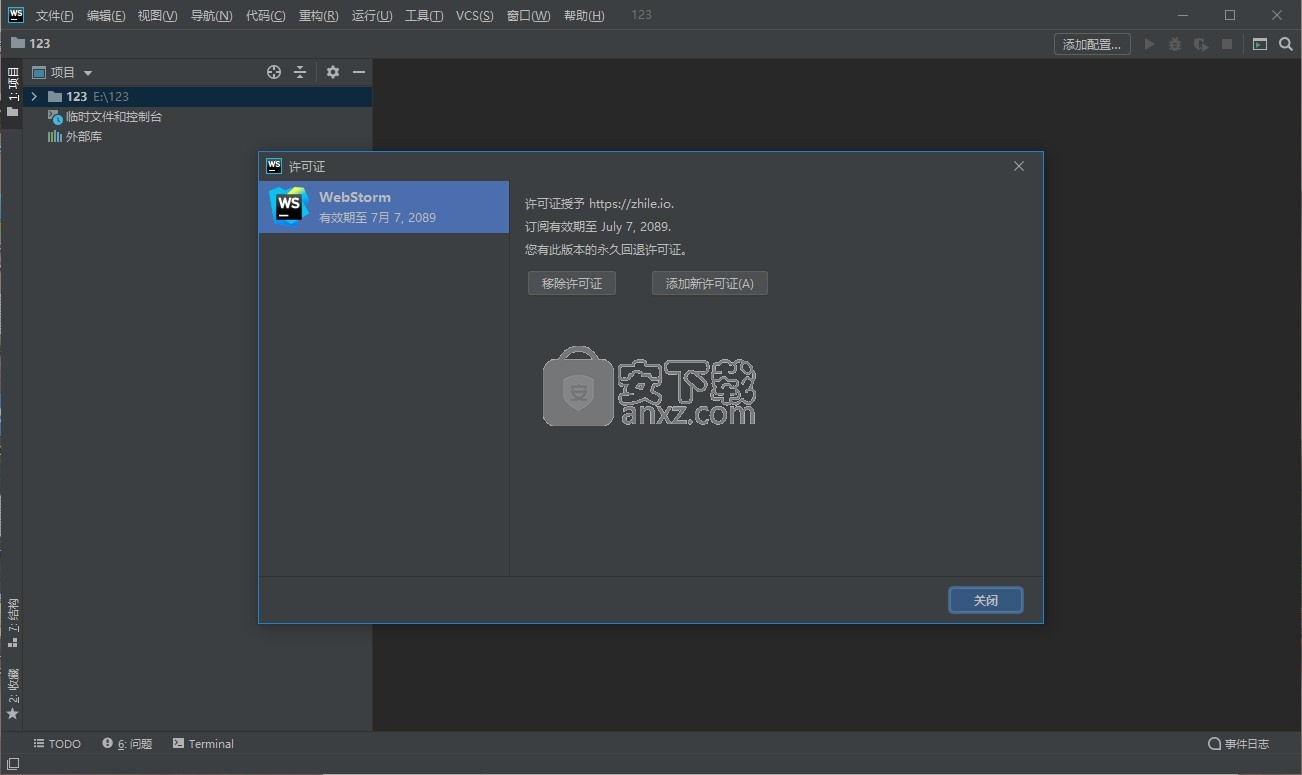This screenshot has width=1302, height=775.
Task: Open the 工具(T) menu
Action: [x=424, y=15]
